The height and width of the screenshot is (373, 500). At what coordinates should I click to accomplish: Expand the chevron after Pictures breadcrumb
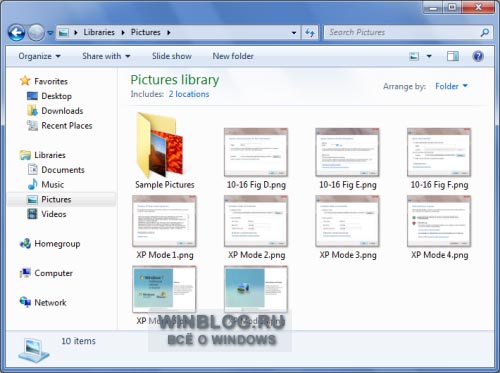tap(169, 32)
